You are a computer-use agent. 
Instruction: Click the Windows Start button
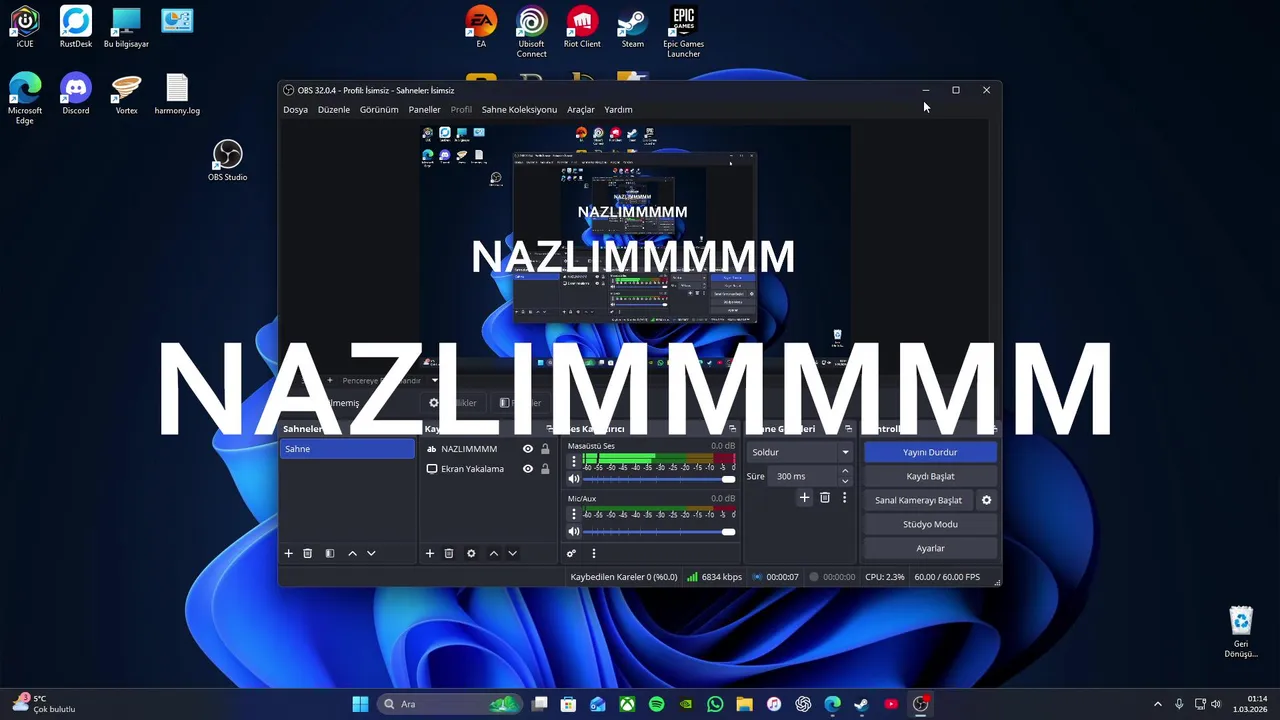pyautogui.click(x=360, y=704)
